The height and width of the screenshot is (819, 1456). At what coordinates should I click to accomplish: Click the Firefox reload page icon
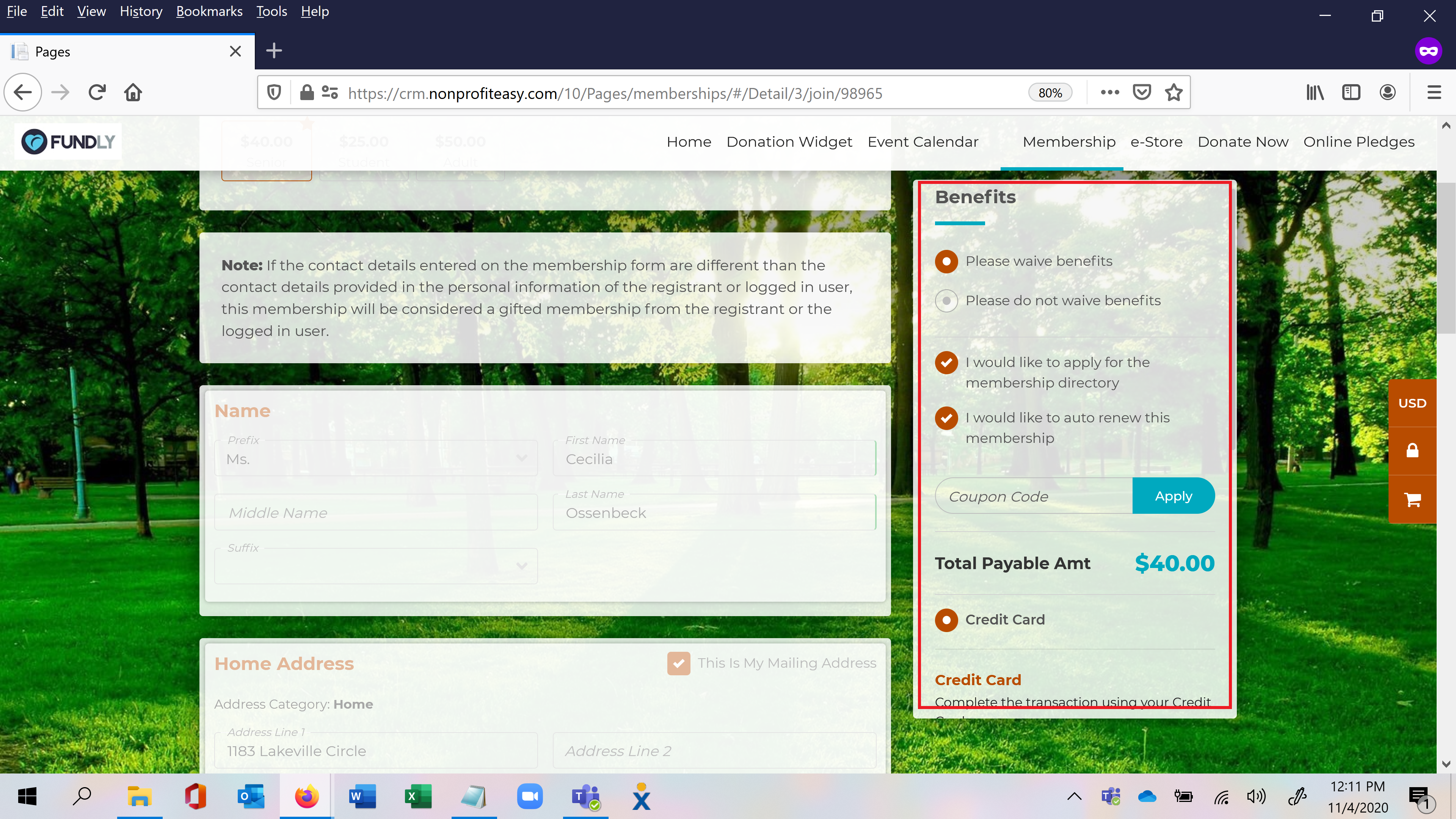click(97, 92)
